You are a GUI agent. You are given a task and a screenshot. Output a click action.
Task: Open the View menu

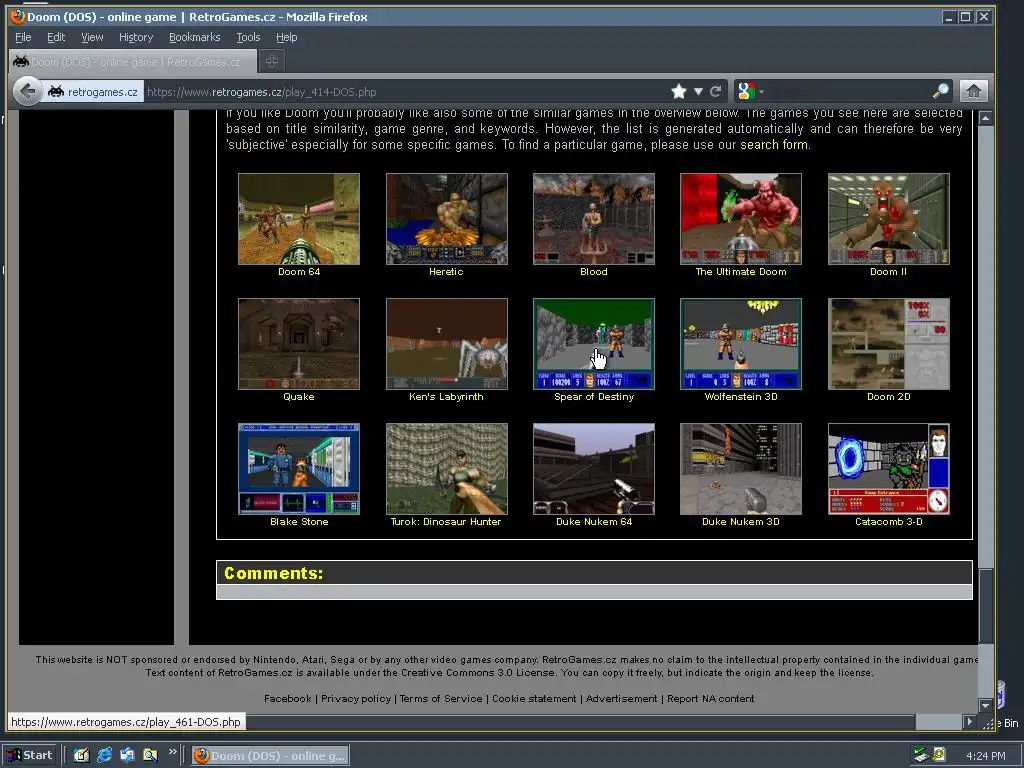pos(92,37)
